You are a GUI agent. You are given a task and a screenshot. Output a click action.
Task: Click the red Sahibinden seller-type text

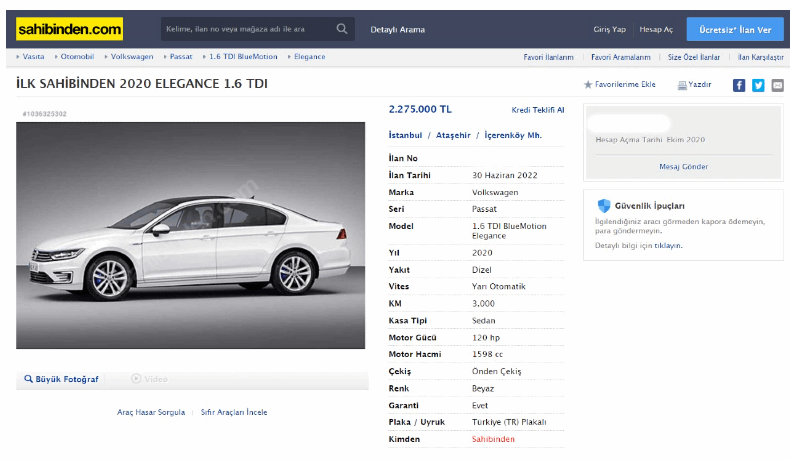pyautogui.click(x=493, y=439)
